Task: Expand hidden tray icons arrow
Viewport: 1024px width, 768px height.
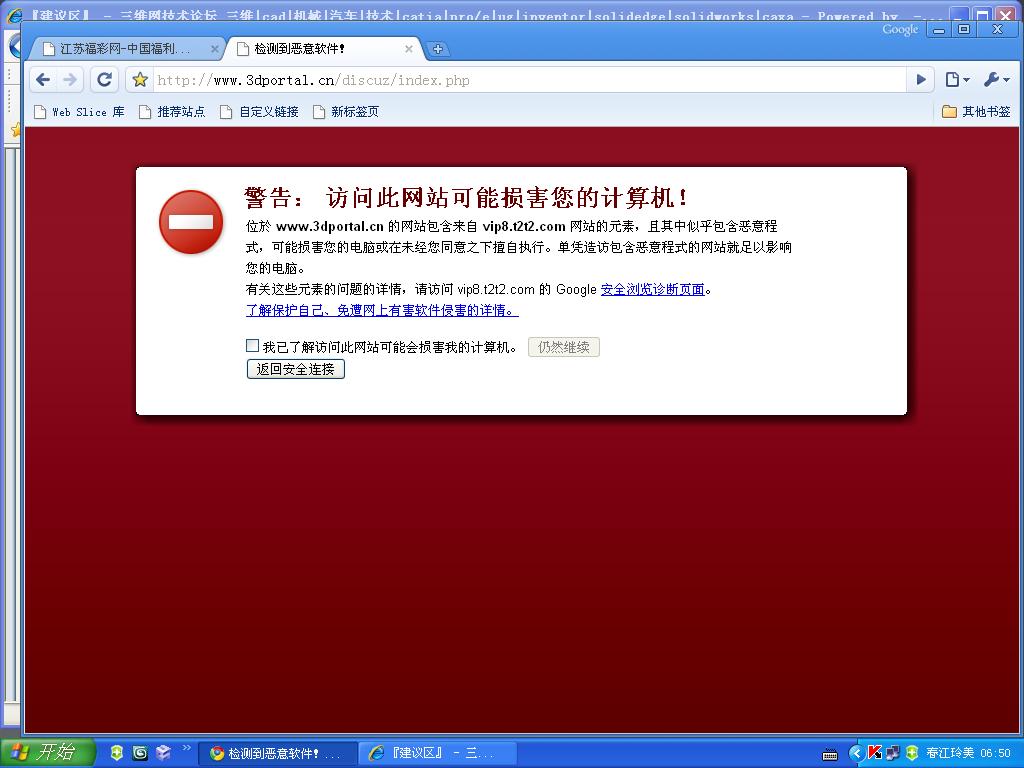Action: pyautogui.click(x=856, y=753)
